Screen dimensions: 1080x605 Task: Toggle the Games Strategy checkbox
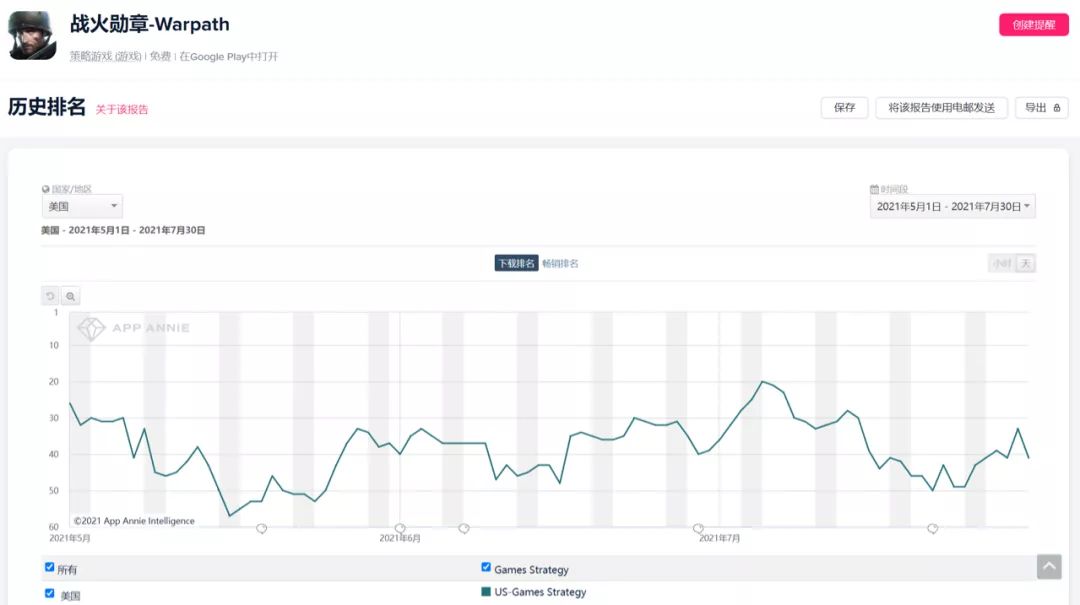coord(486,567)
